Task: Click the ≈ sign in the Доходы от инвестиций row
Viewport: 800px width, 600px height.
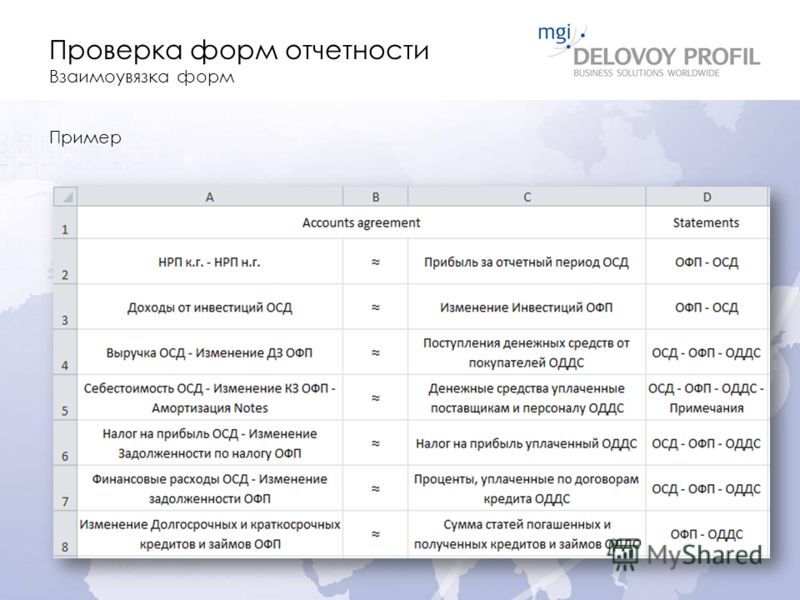Action: pos(376,307)
